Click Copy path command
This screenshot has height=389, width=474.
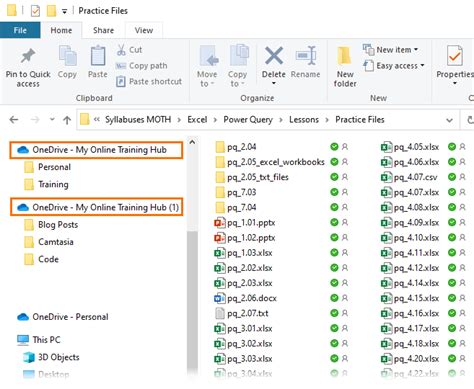point(141,66)
